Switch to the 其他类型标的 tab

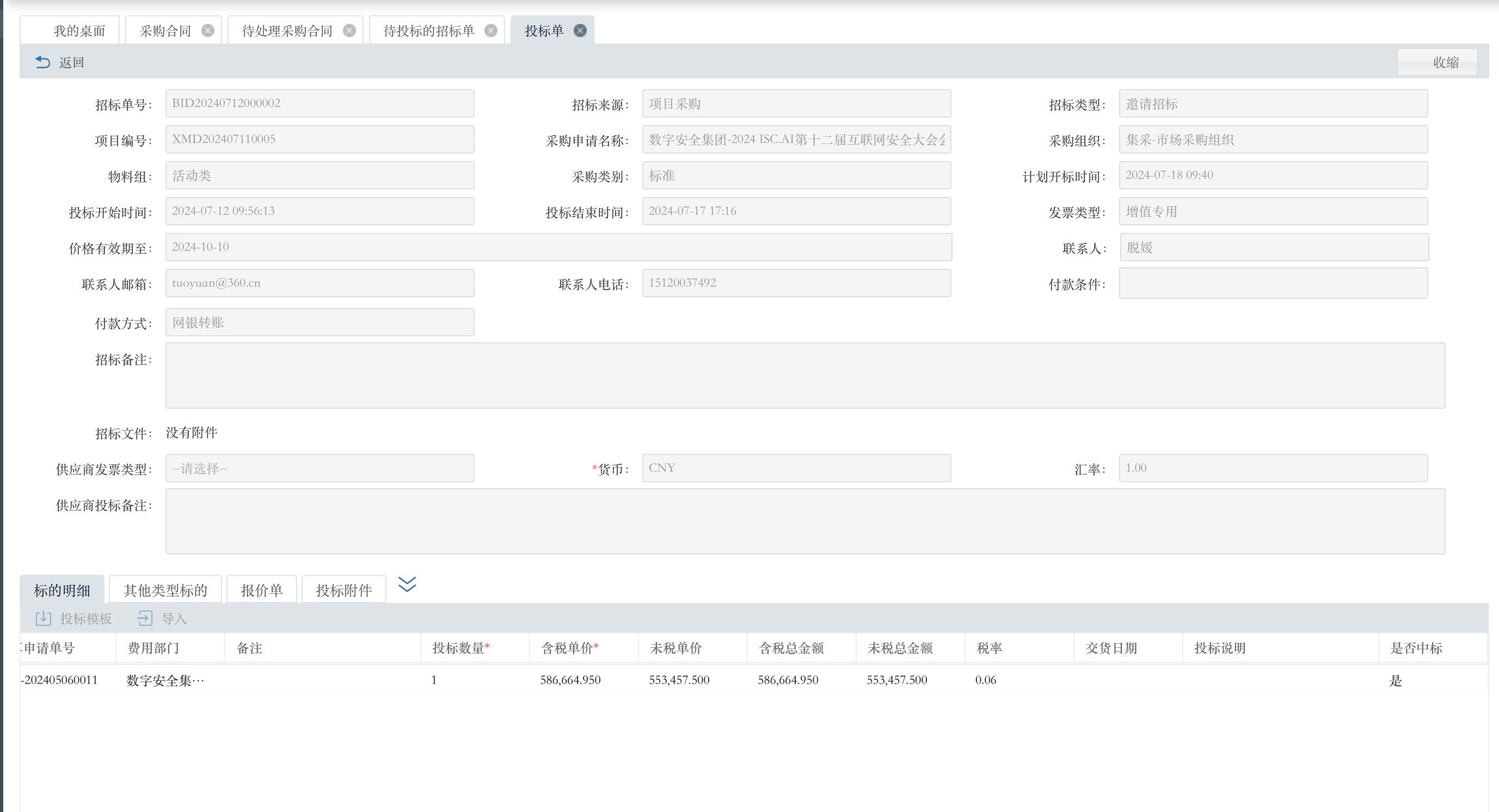click(165, 590)
